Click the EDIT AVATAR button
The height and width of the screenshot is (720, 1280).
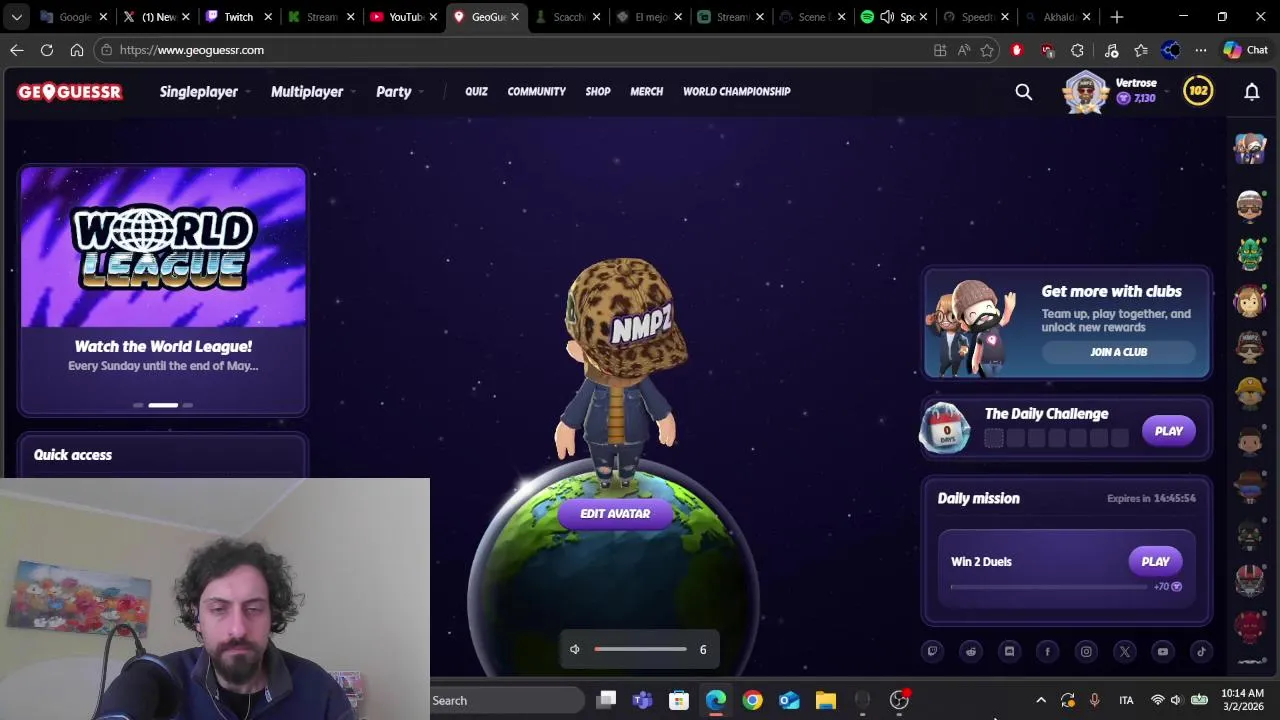click(615, 514)
